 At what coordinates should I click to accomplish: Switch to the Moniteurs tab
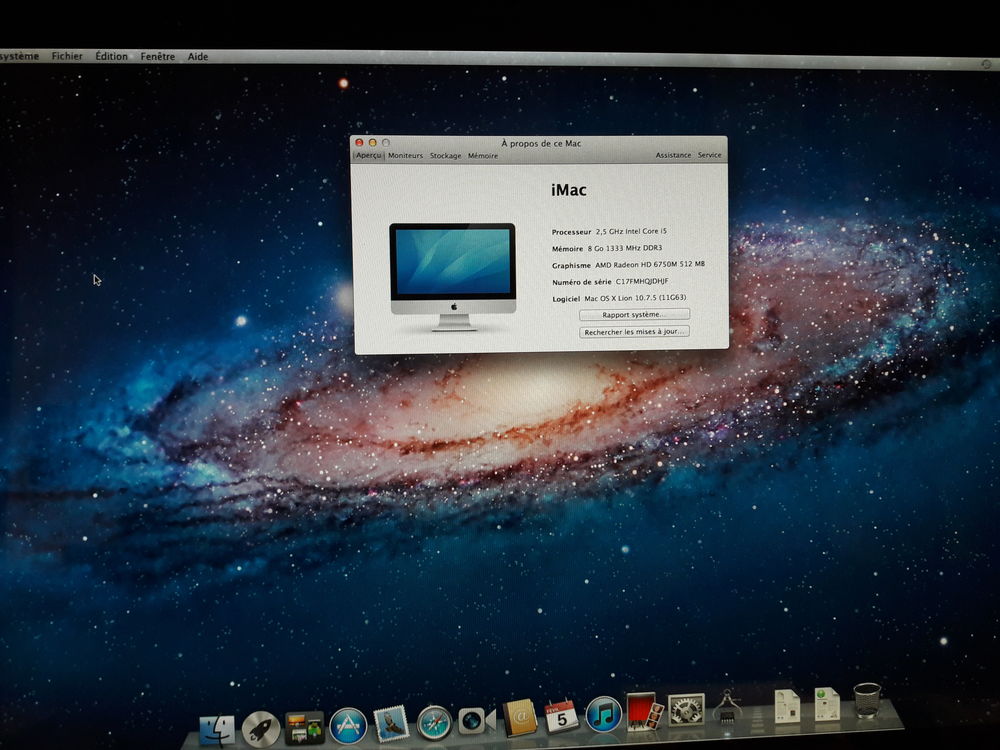405,155
